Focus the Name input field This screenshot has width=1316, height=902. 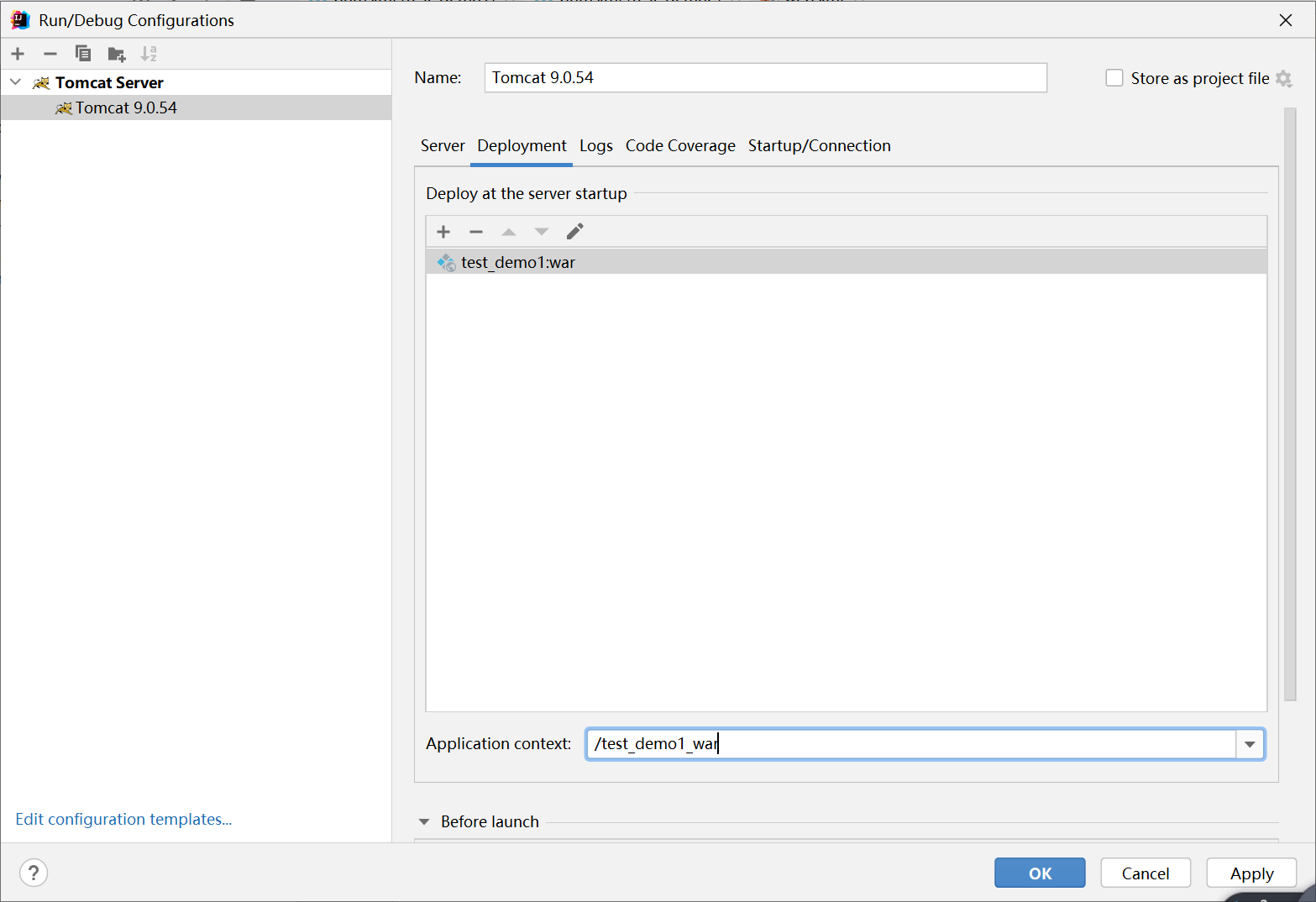click(766, 78)
